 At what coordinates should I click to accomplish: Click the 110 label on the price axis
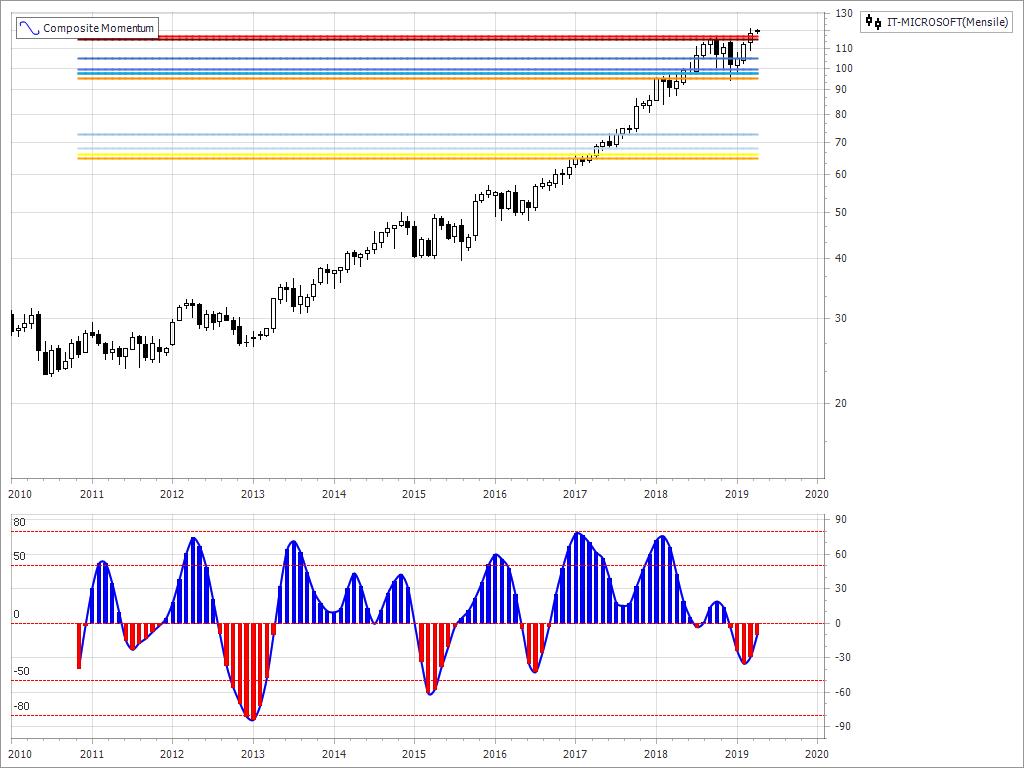point(844,48)
